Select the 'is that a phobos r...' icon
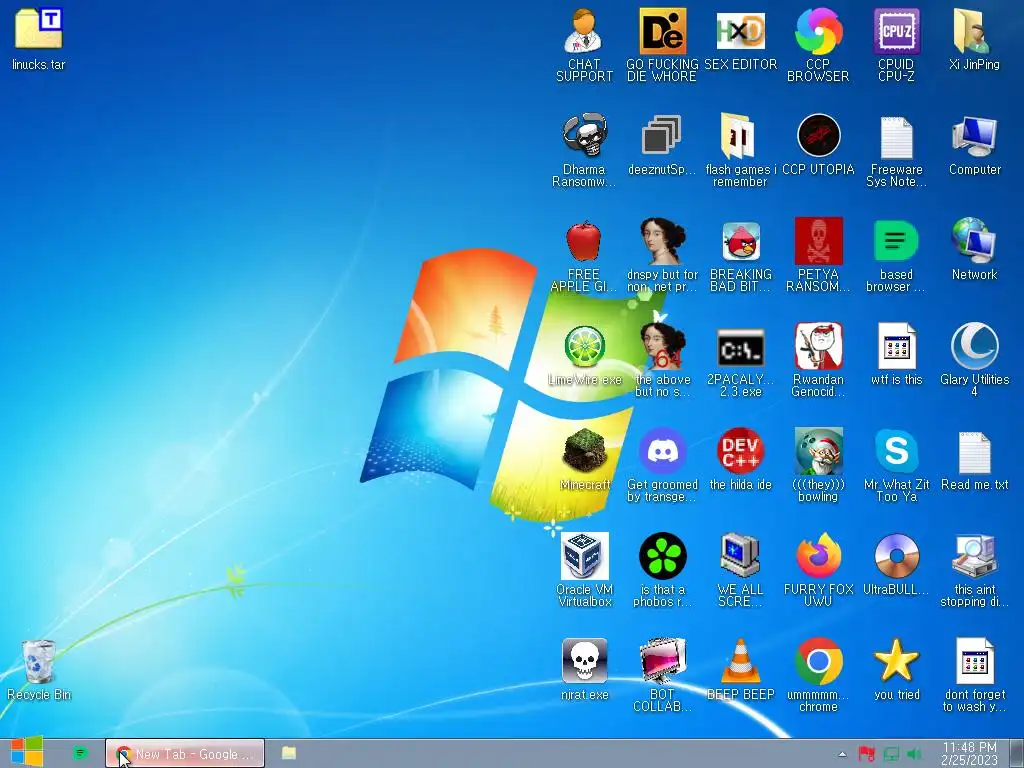The image size is (1024, 768). point(662,571)
